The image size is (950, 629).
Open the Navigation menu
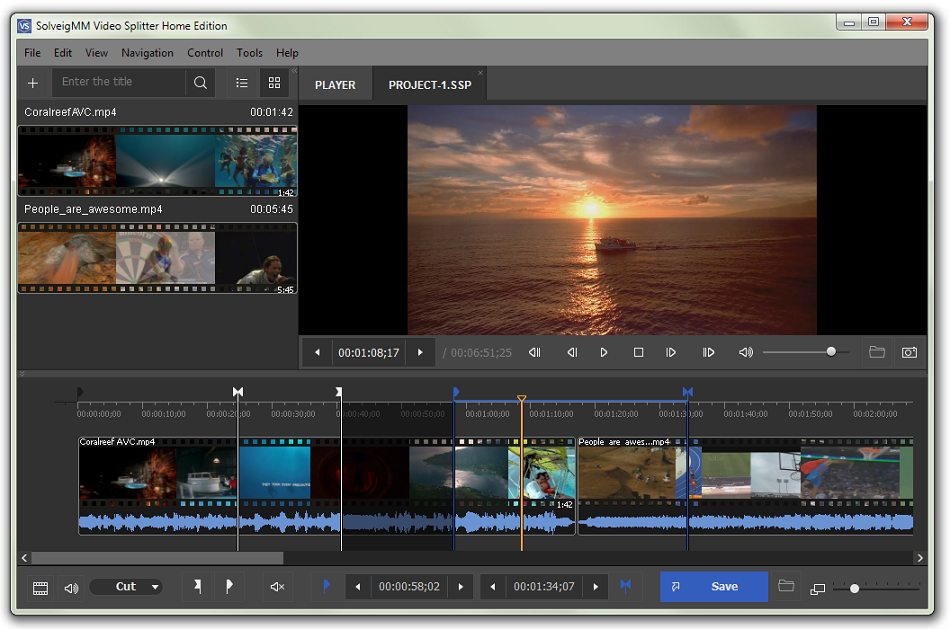147,53
